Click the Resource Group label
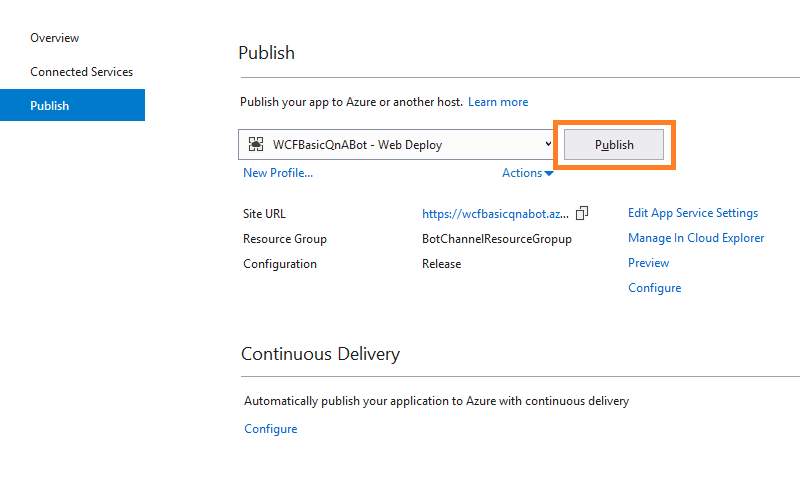The image size is (800, 482). [285, 239]
